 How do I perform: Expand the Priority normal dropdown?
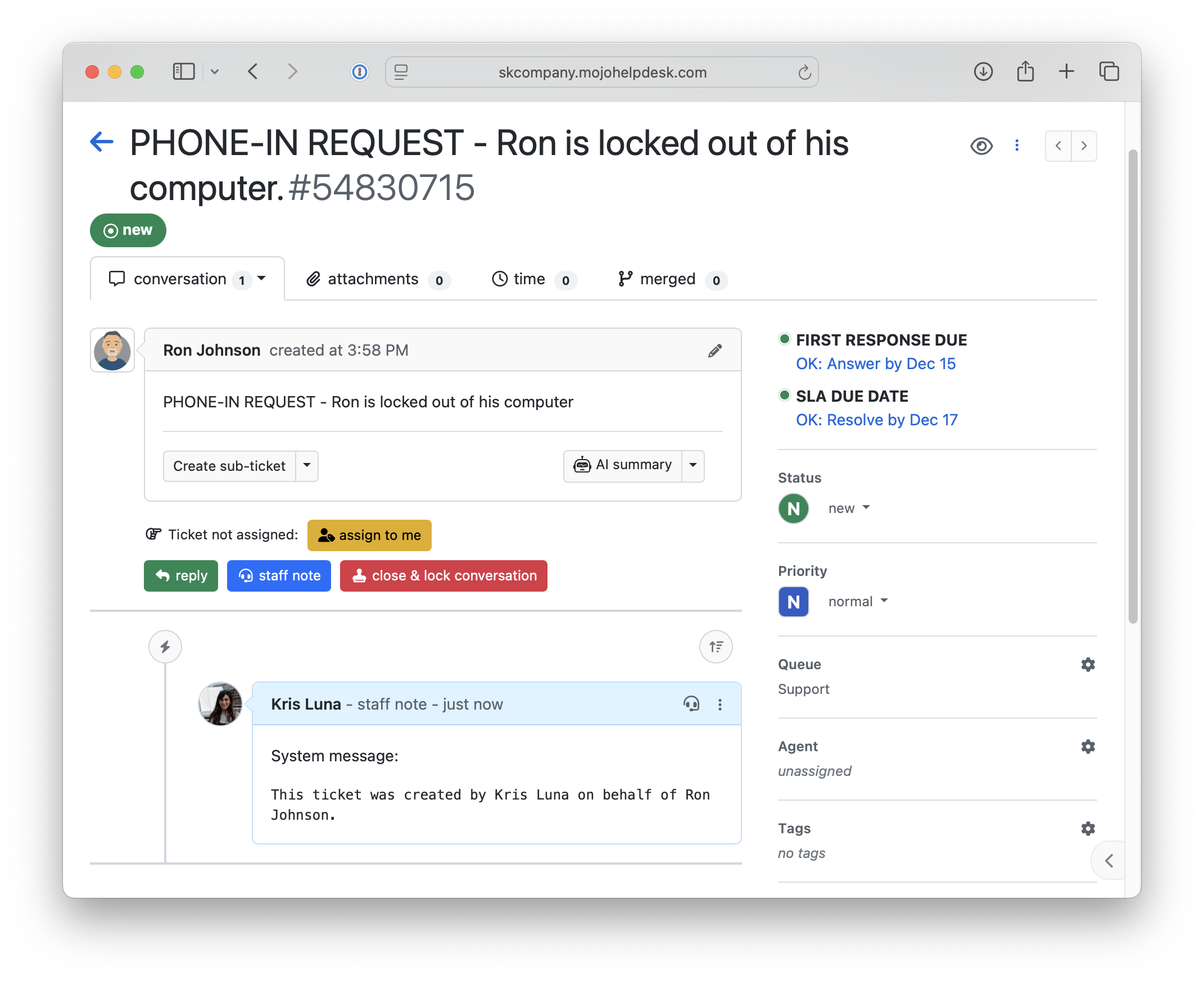tap(858, 601)
